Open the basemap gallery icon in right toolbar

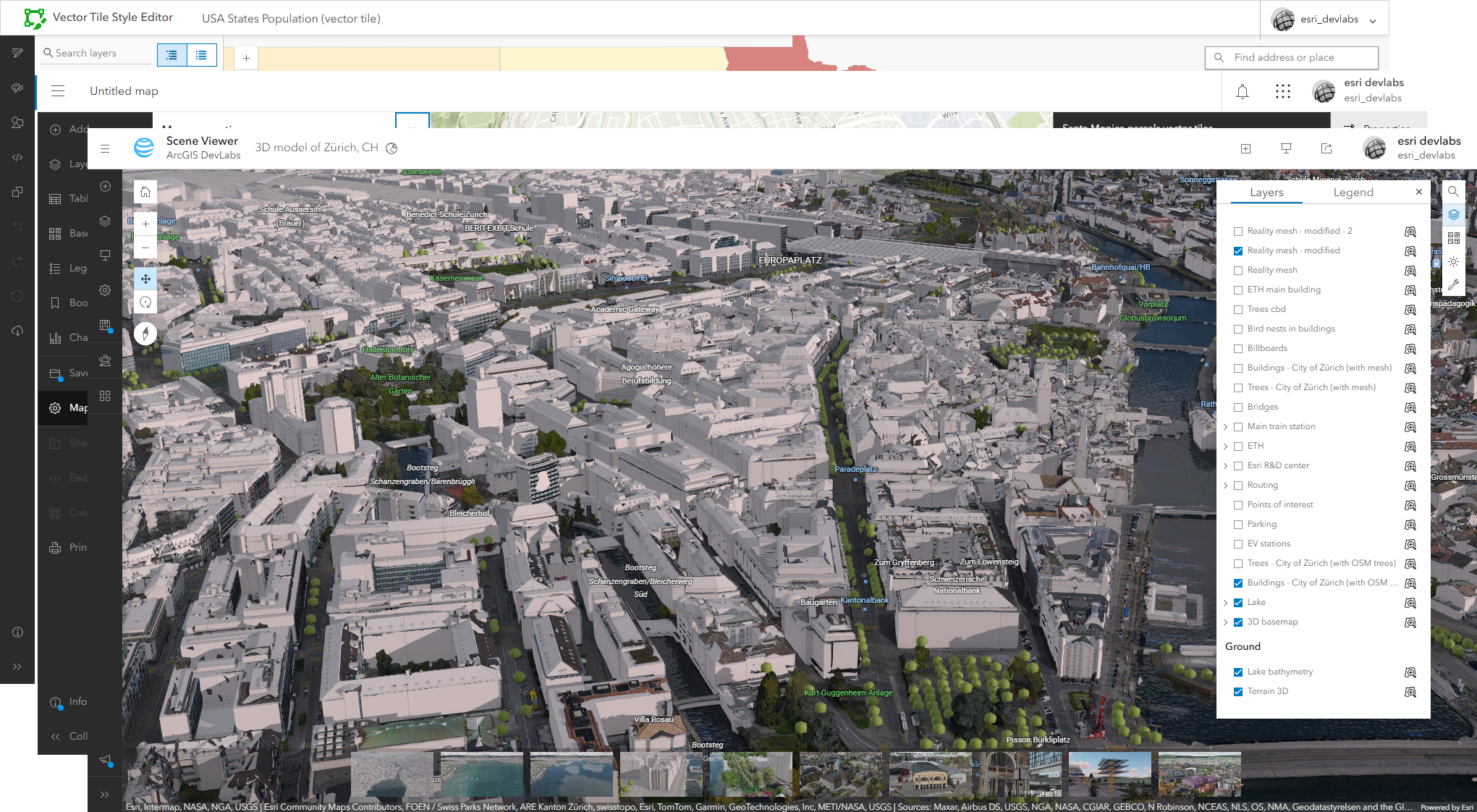pyautogui.click(x=1453, y=238)
